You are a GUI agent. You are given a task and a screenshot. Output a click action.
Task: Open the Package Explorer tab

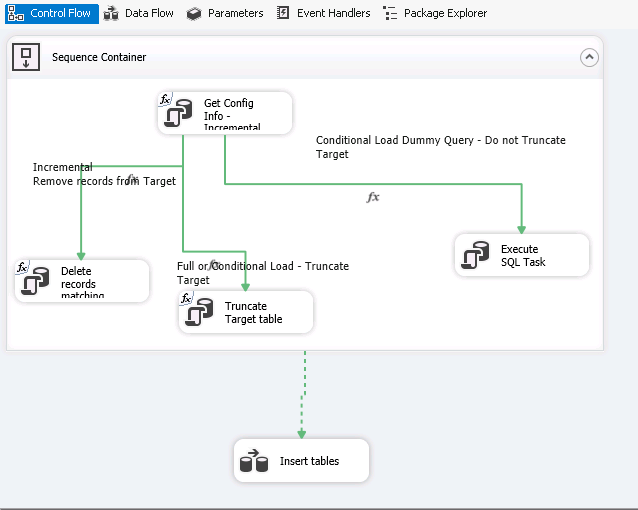(435, 13)
